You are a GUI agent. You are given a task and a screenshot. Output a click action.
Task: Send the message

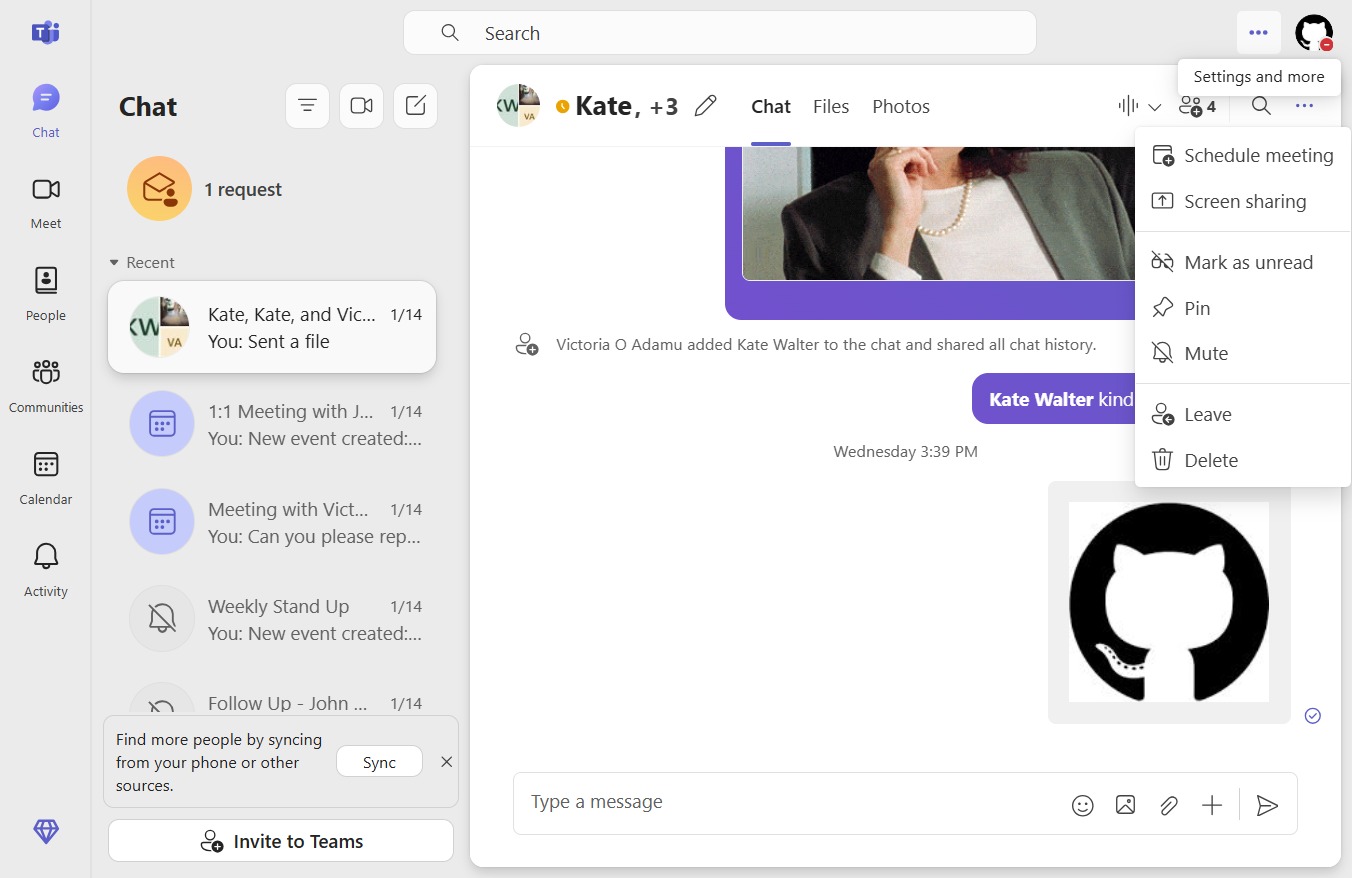pyautogui.click(x=1267, y=805)
